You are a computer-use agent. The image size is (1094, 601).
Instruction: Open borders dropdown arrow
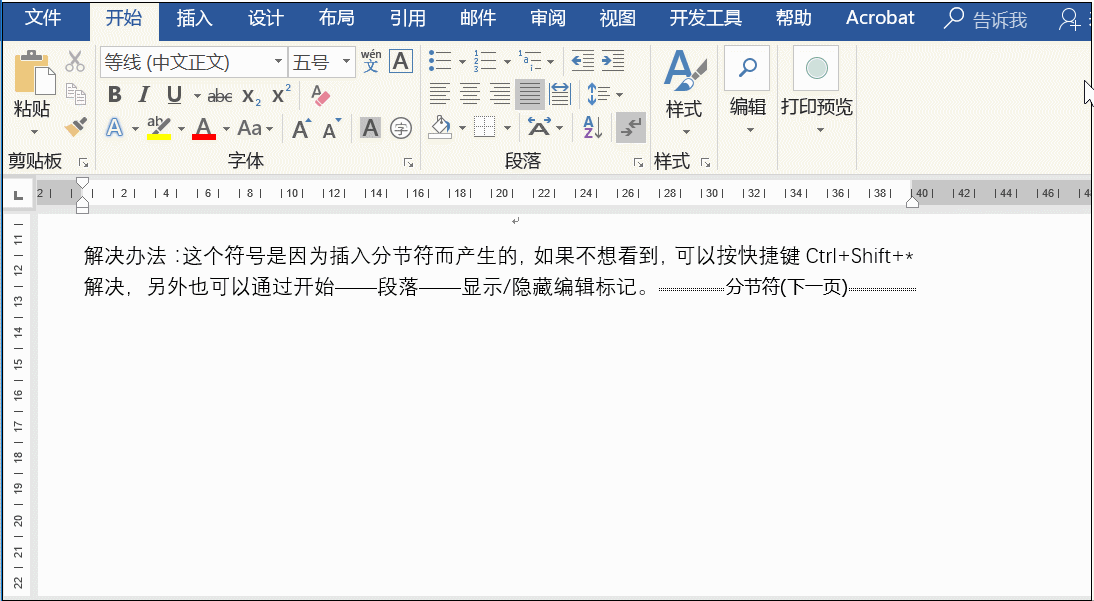507,128
